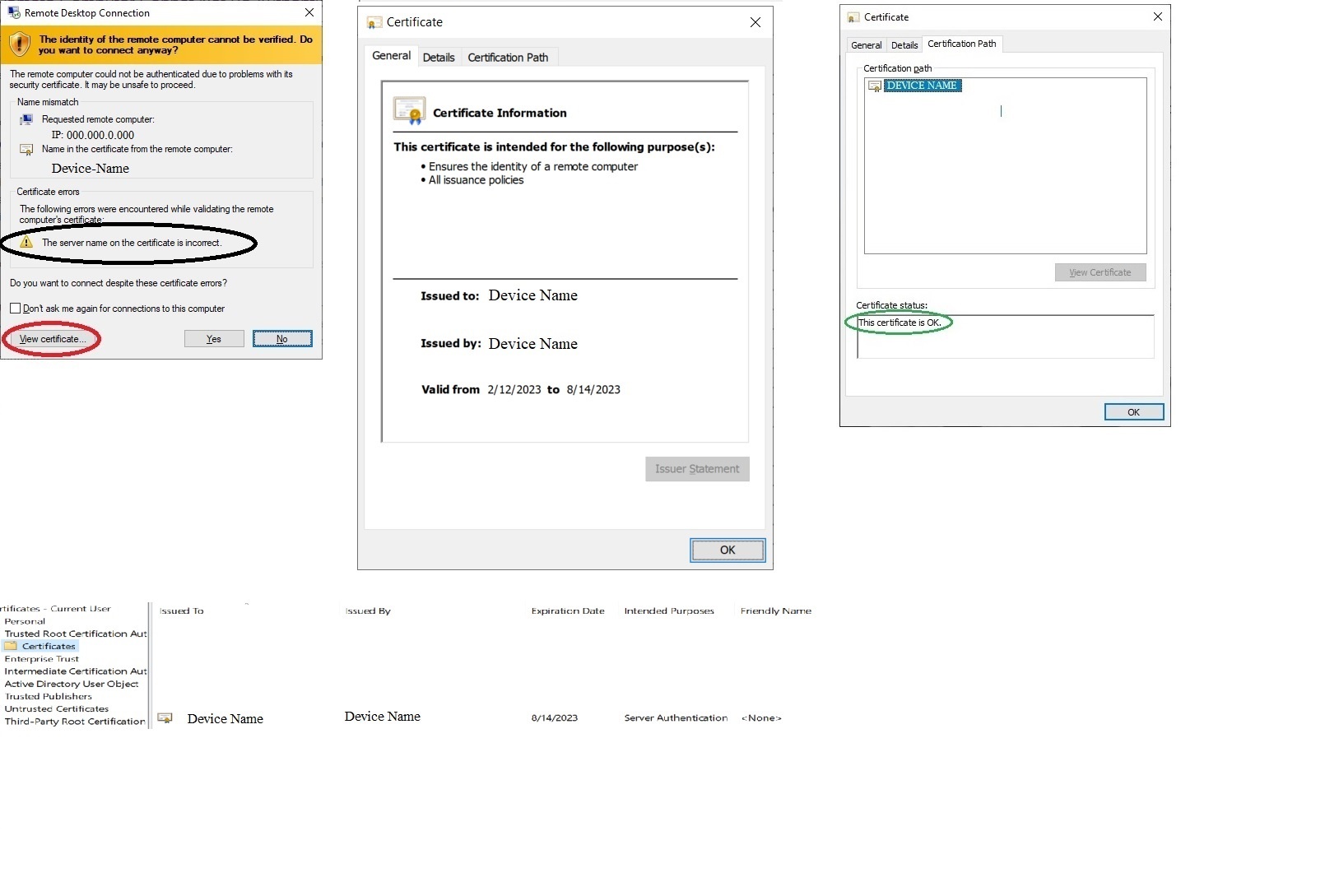The image size is (1325, 896).
Task: Sort by the Friendly Name column header
Action: click(776, 611)
